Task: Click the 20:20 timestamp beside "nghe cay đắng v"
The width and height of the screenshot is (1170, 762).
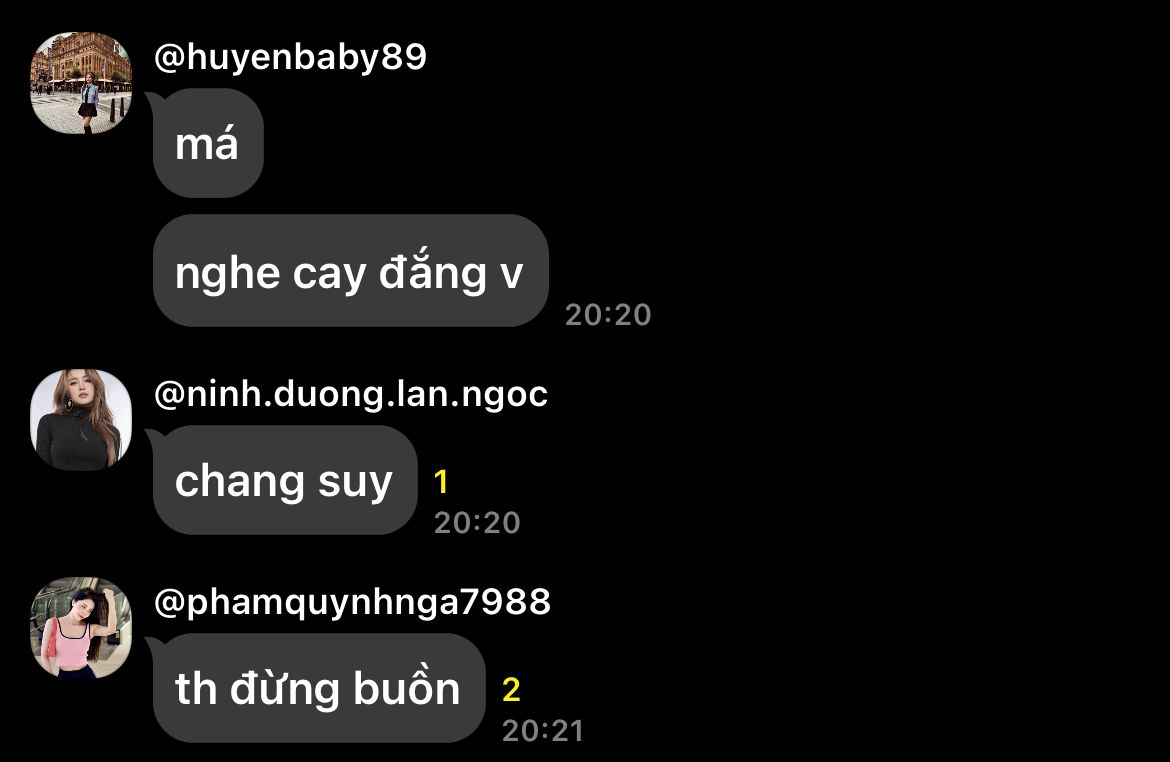Action: click(x=608, y=314)
